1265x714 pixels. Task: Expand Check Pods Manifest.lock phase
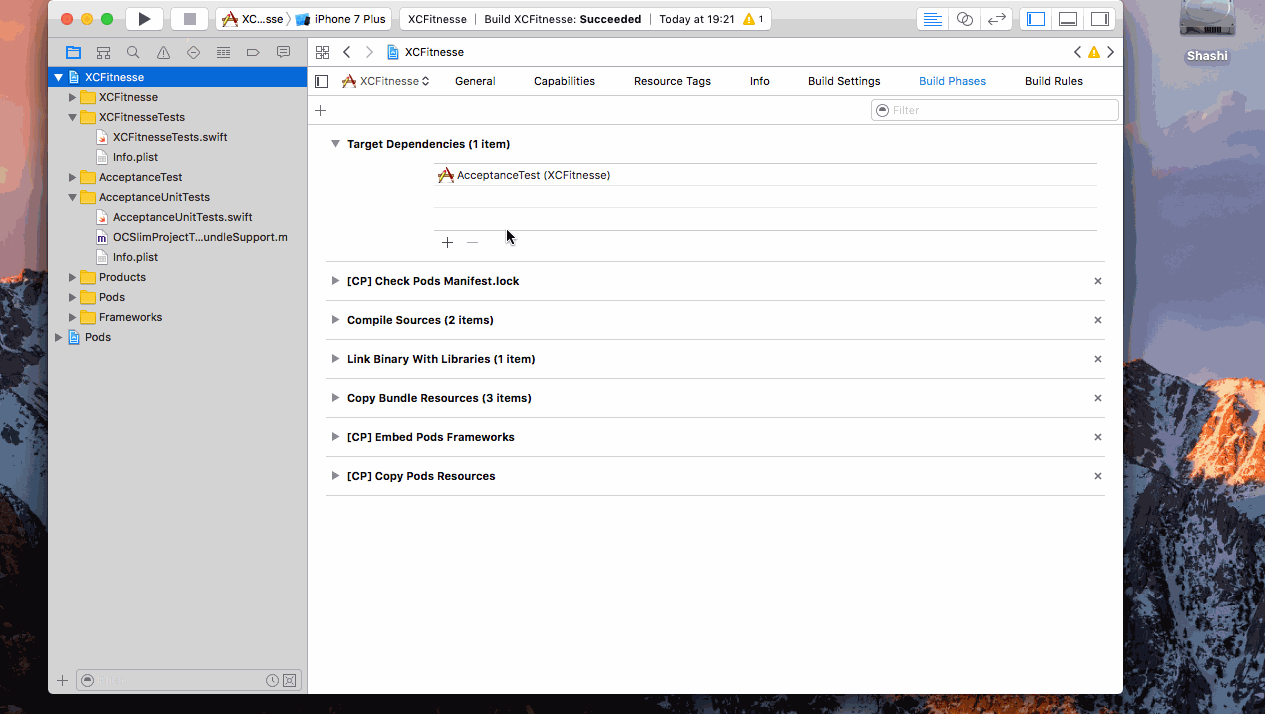(x=336, y=281)
